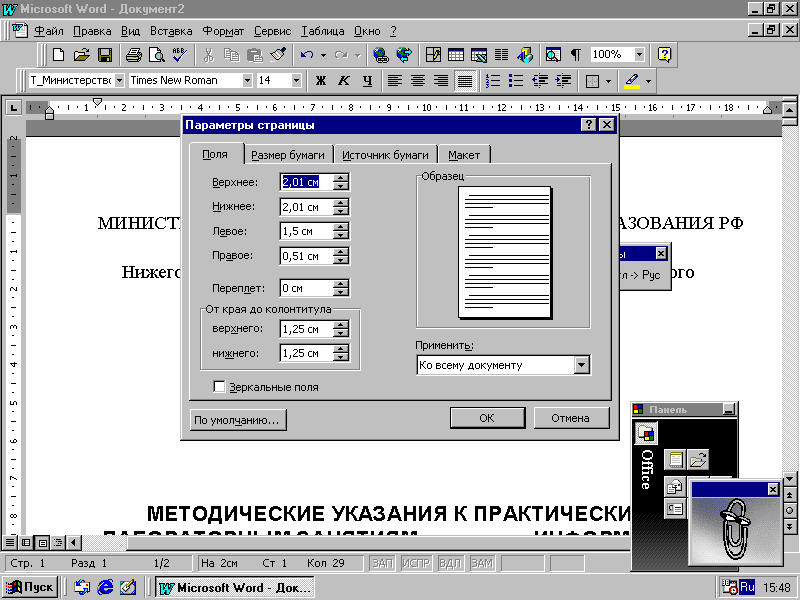The image size is (800, 600).
Task: Open the zoom 100% dropdown
Action: coord(639,54)
